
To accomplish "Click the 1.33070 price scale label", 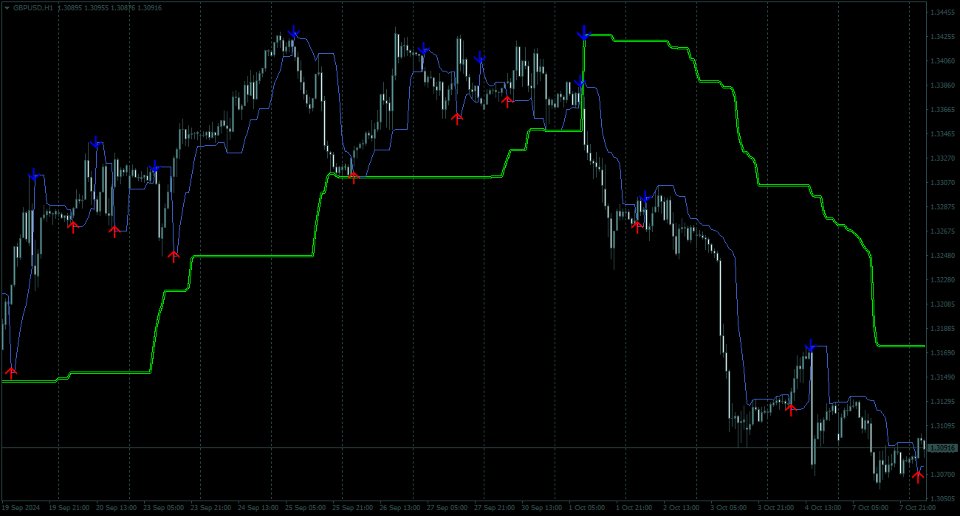I will point(943,182).
